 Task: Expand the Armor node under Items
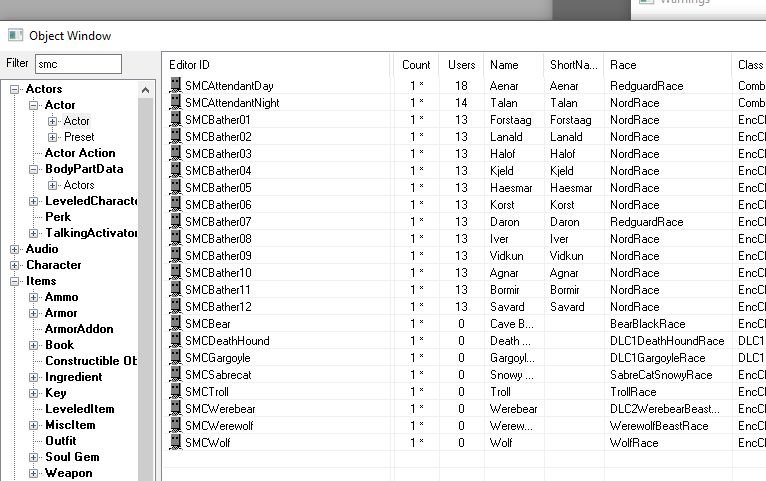34,313
